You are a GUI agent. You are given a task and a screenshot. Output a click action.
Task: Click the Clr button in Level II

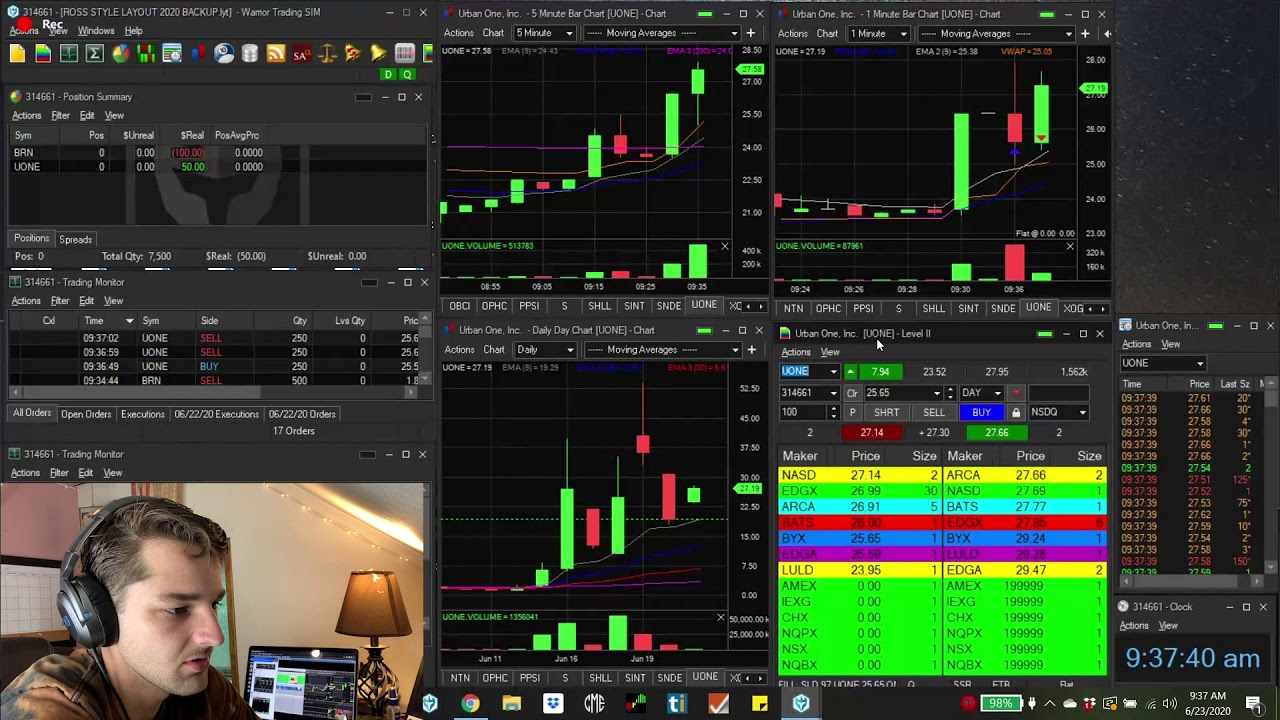[852, 393]
